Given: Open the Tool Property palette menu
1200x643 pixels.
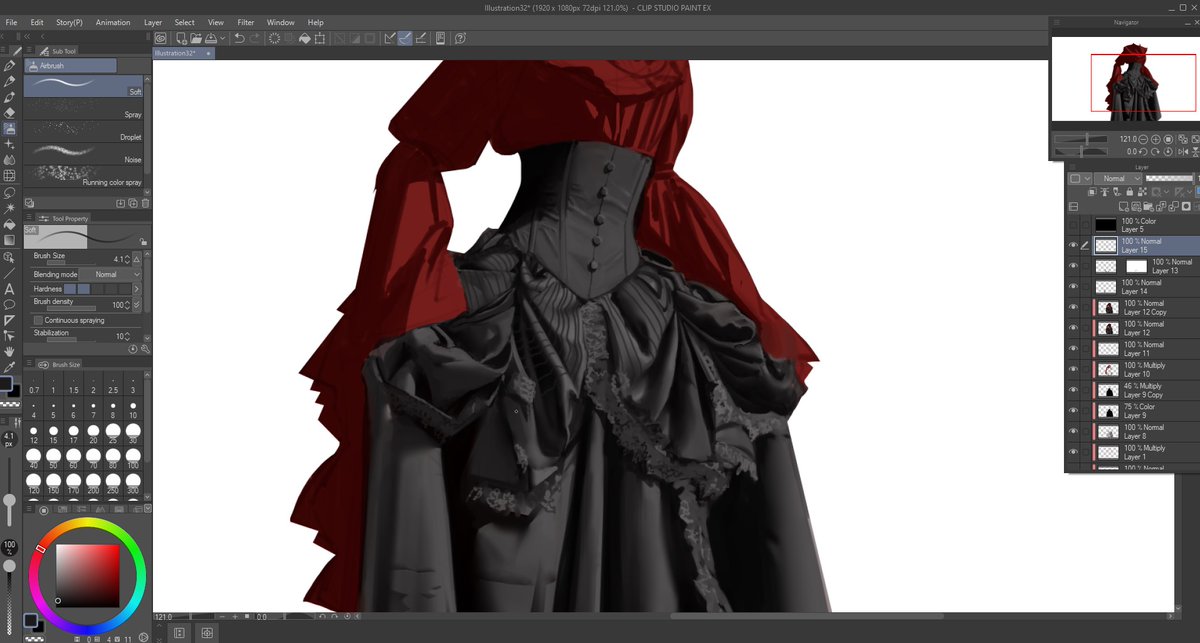Looking at the screenshot, I should pos(30,218).
